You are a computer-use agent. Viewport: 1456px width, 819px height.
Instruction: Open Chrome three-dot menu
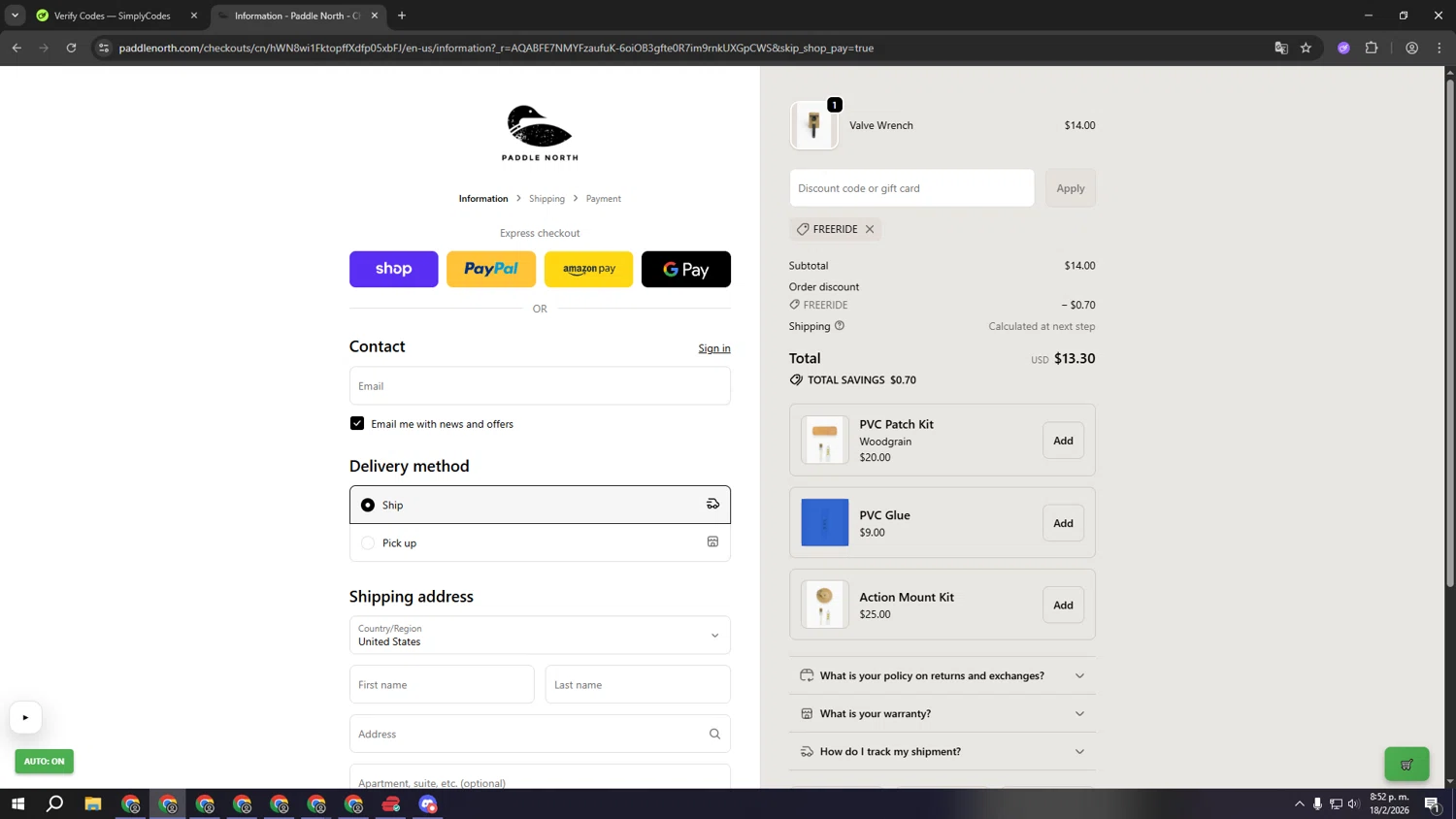pyautogui.click(x=1439, y=48)
